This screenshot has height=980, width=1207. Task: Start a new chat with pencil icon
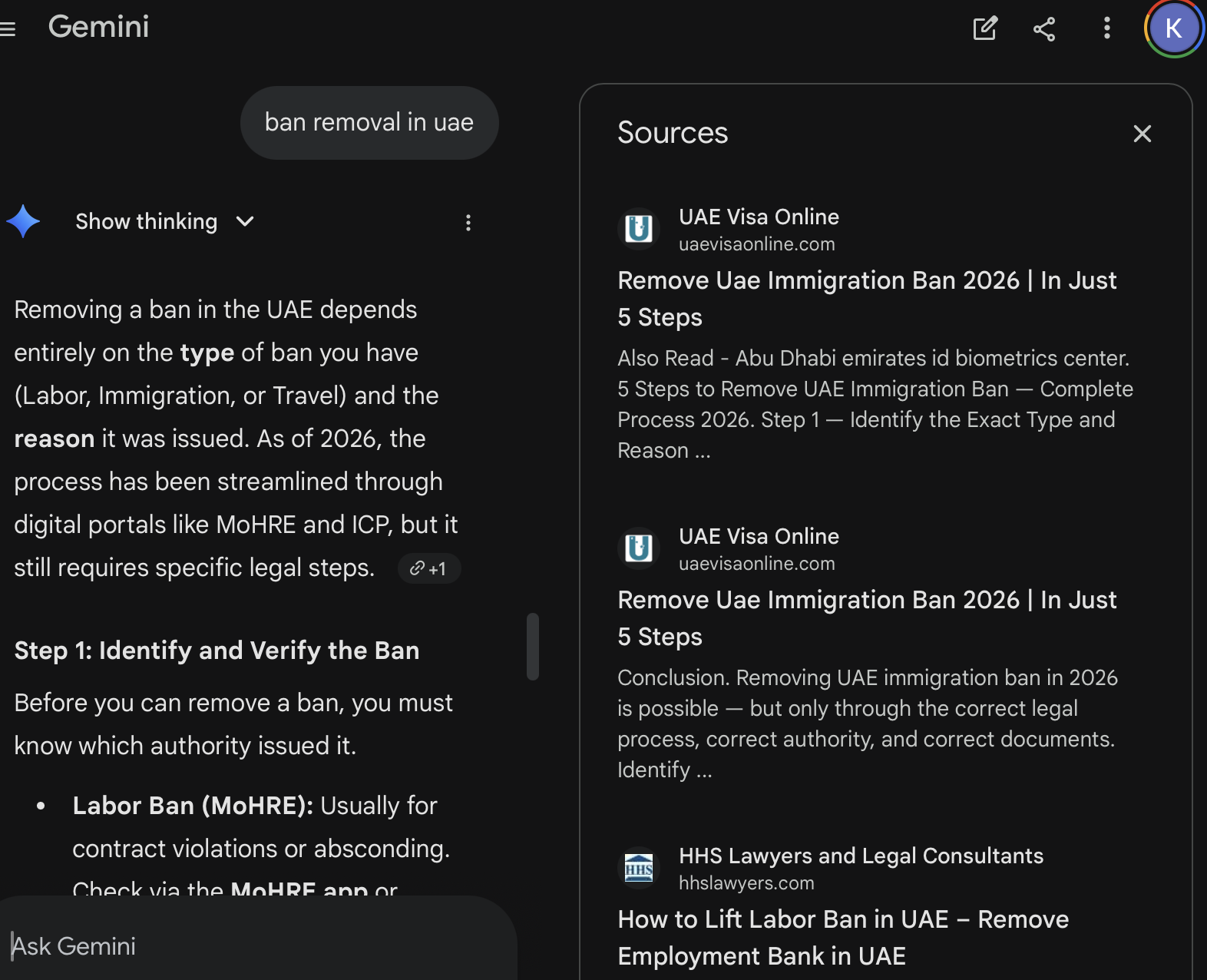pyautogui.click(x=985, y=28)
